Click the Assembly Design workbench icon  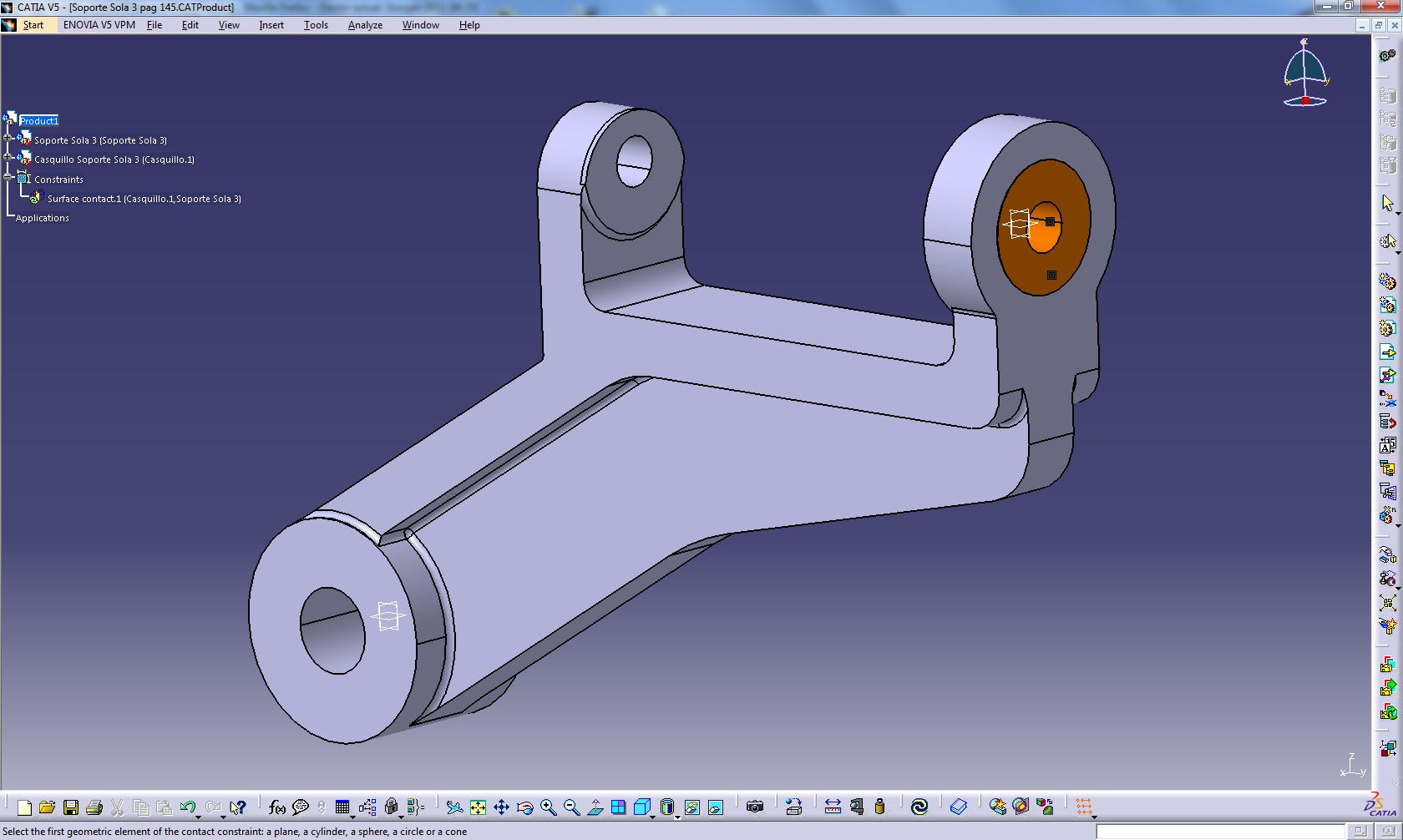1387,56
